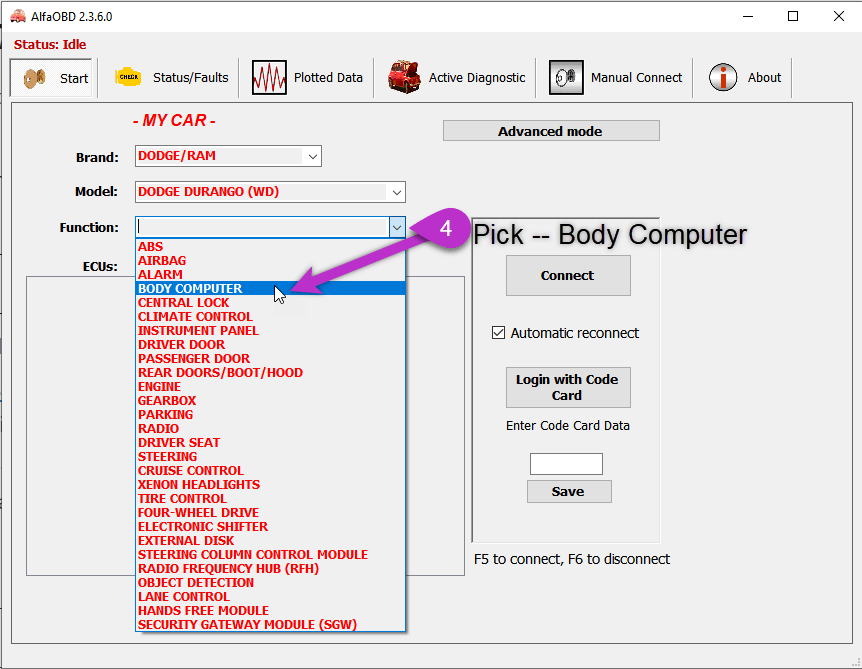Pick STEERING COLUMN CONTROL MODULE entry
Image resolution: width=862 pixels, height=669 pixels.
pyautogui.click(x=270, y=555)
